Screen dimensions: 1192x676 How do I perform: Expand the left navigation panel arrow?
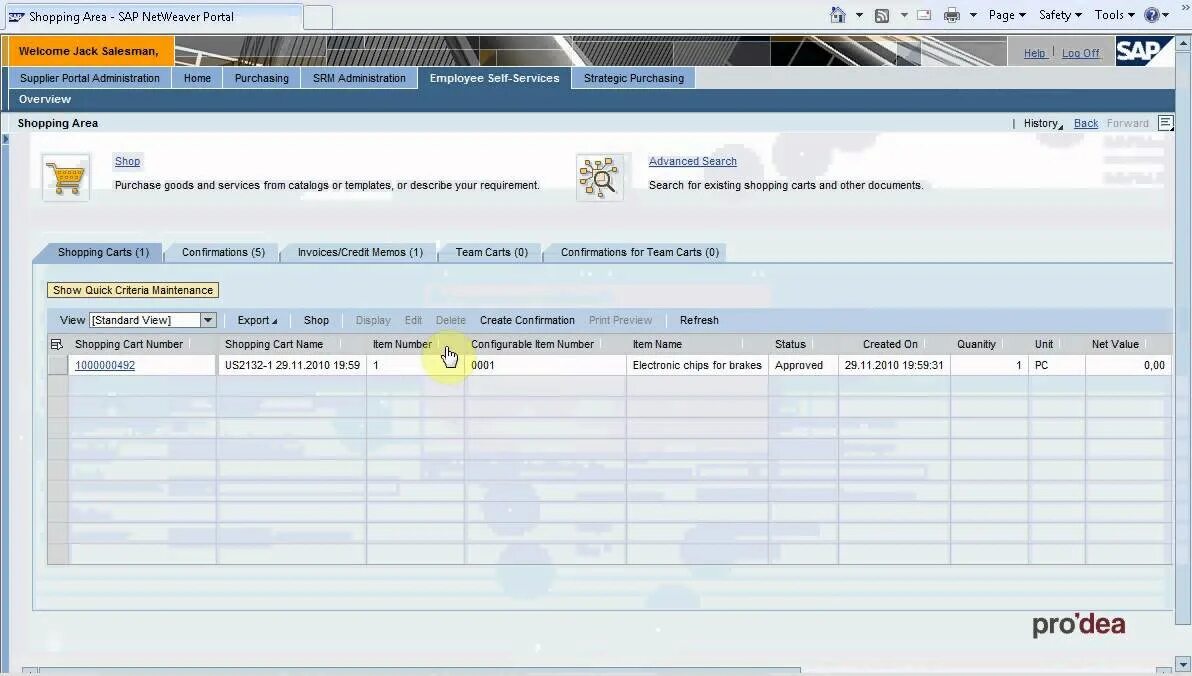(x=5, y=139)
